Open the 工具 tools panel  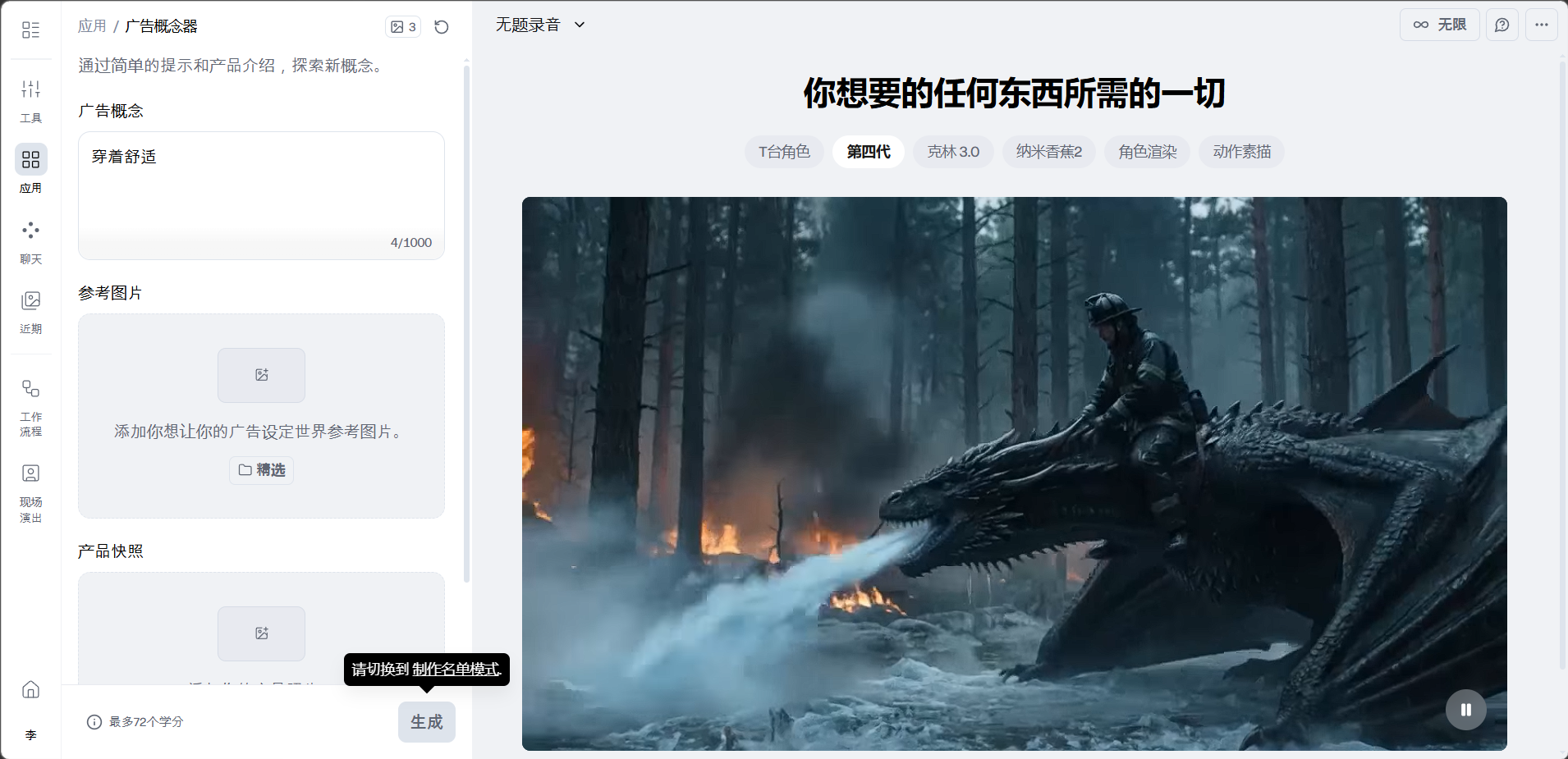click(30, 99)
